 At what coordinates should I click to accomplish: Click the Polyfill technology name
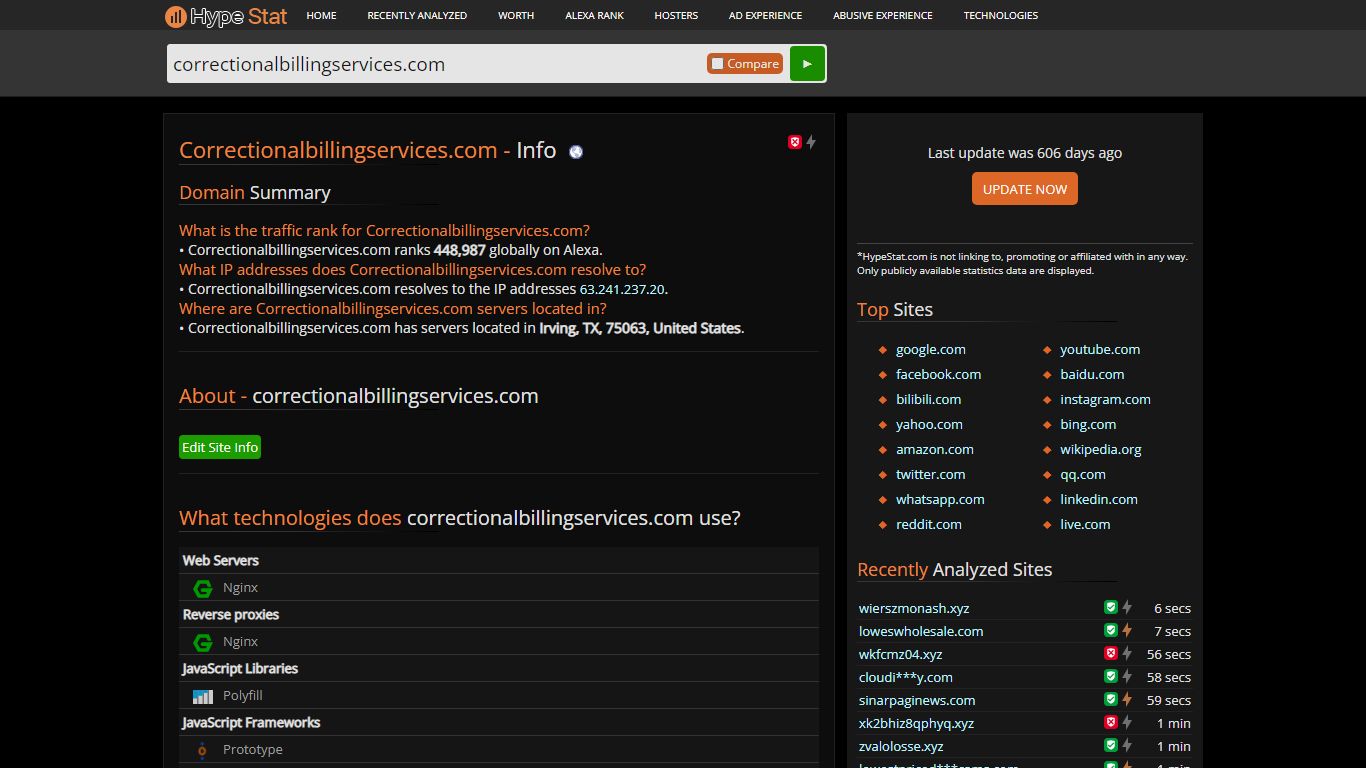(243, 696)
